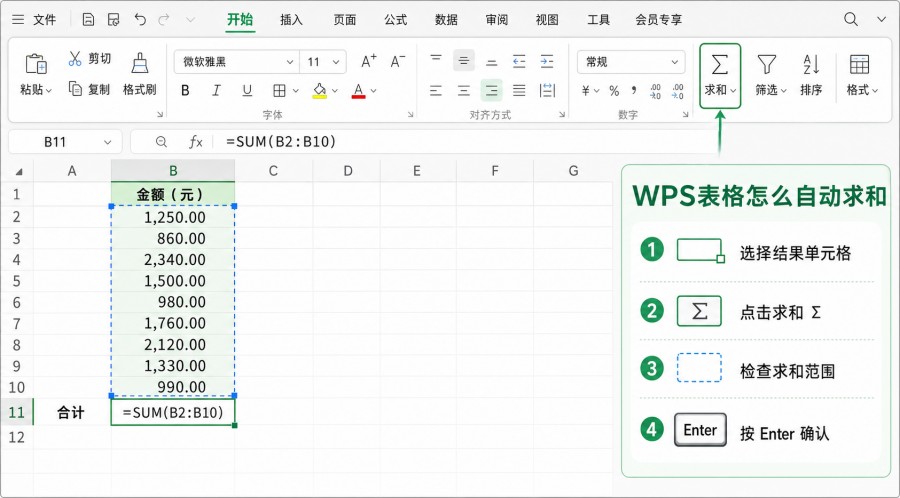Expand the font color dropdown arrow
Image resolution: width=900 pixels, height=498 pixels.
click(x=374, y=91)
